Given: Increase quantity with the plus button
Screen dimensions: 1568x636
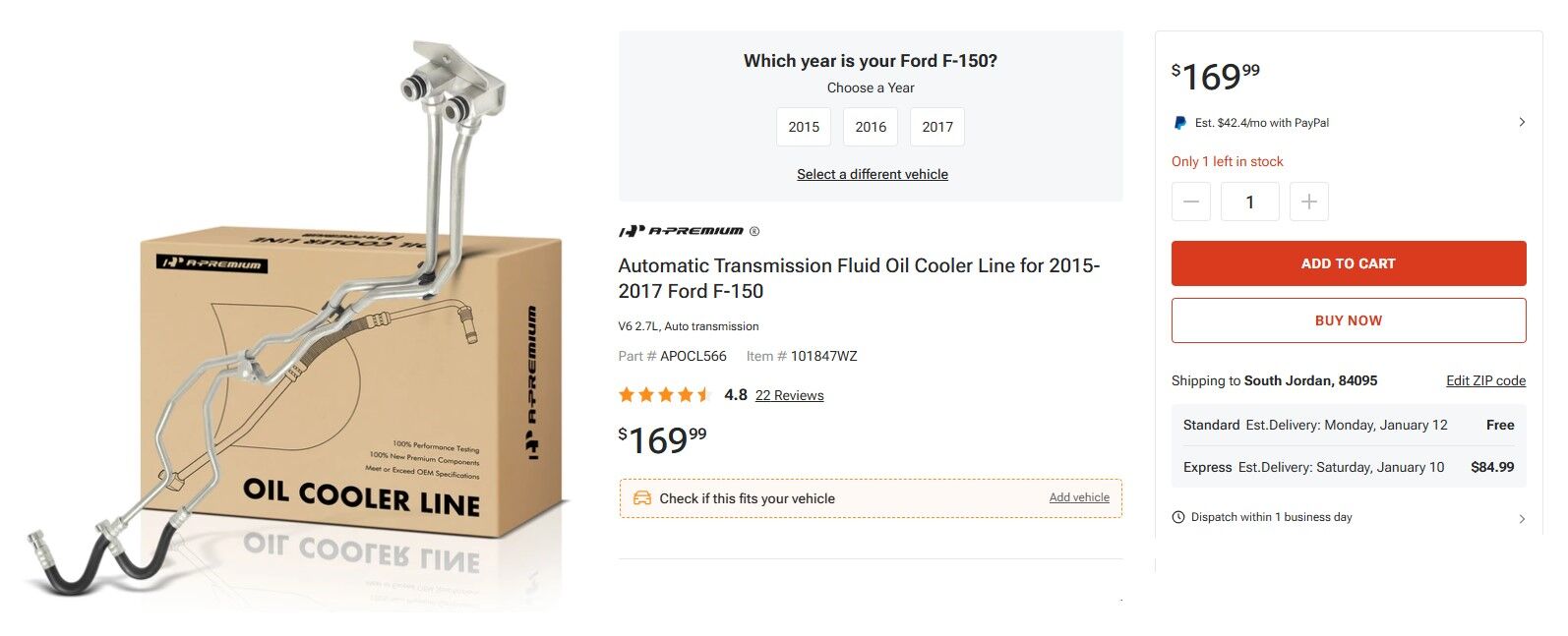Looking at the screenshot, I should pyautogui.click(x=1308, y=202).
